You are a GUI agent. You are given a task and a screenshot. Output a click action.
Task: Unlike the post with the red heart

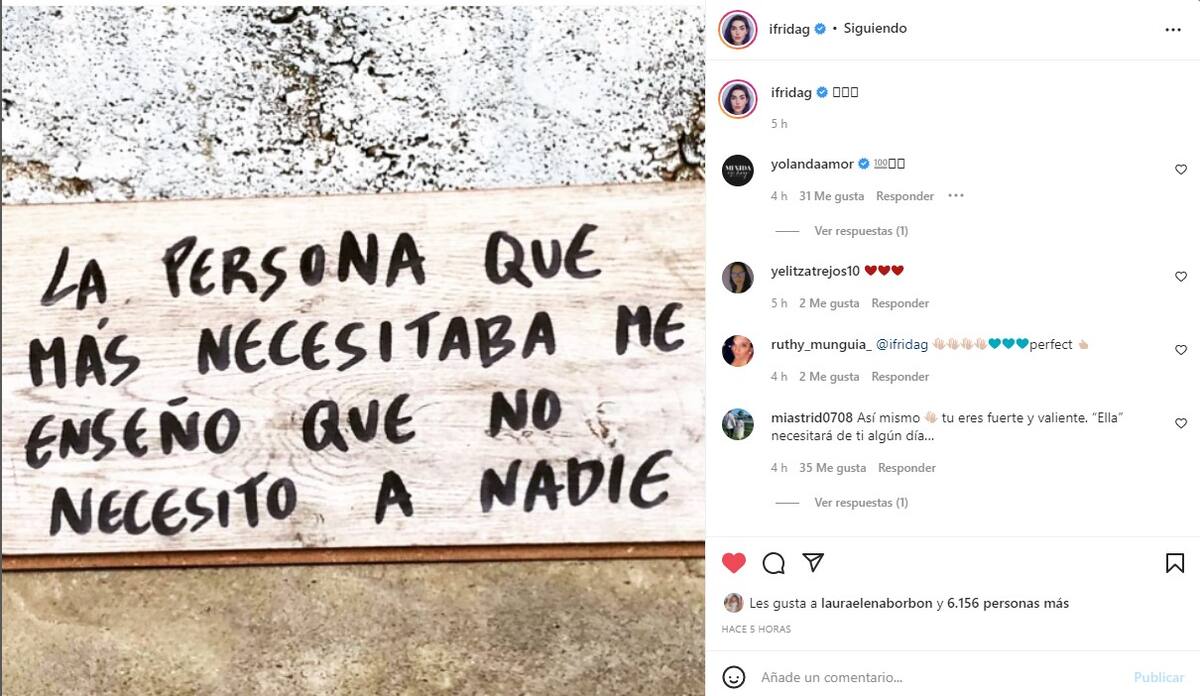734,563
